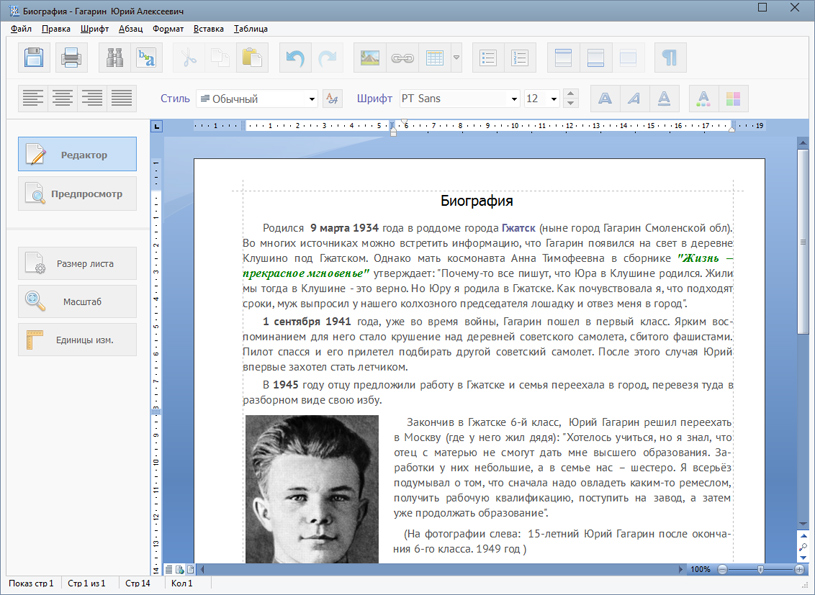Select the Редактор mode button
The width and height of the screenshot is (815, 595).
[x=77, y=154]
